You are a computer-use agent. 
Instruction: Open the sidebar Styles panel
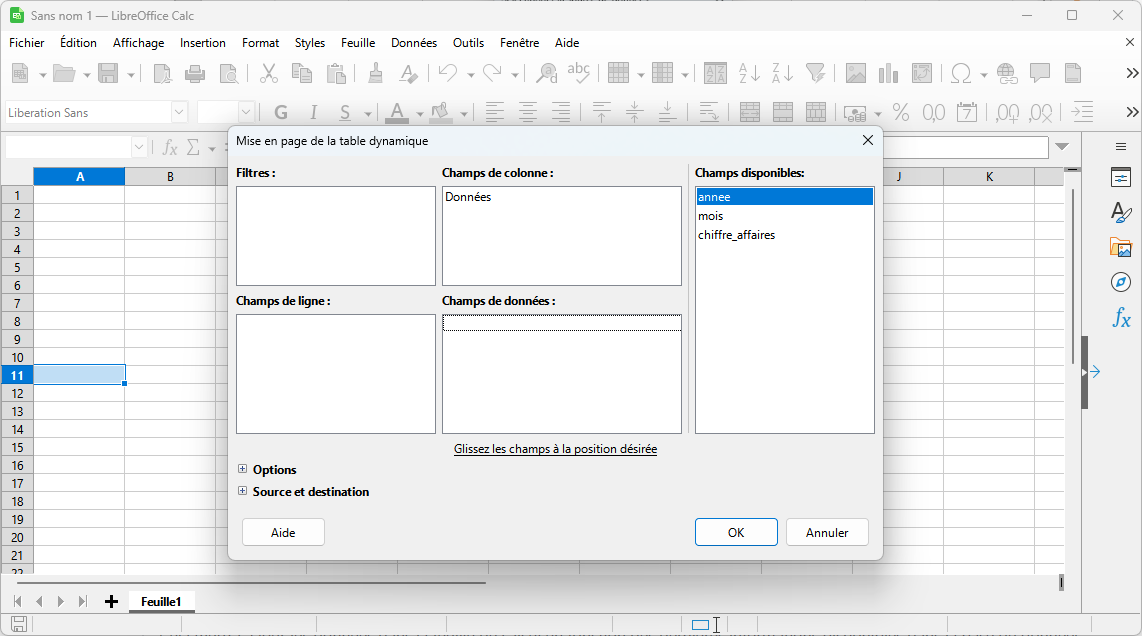(1121, 212)
